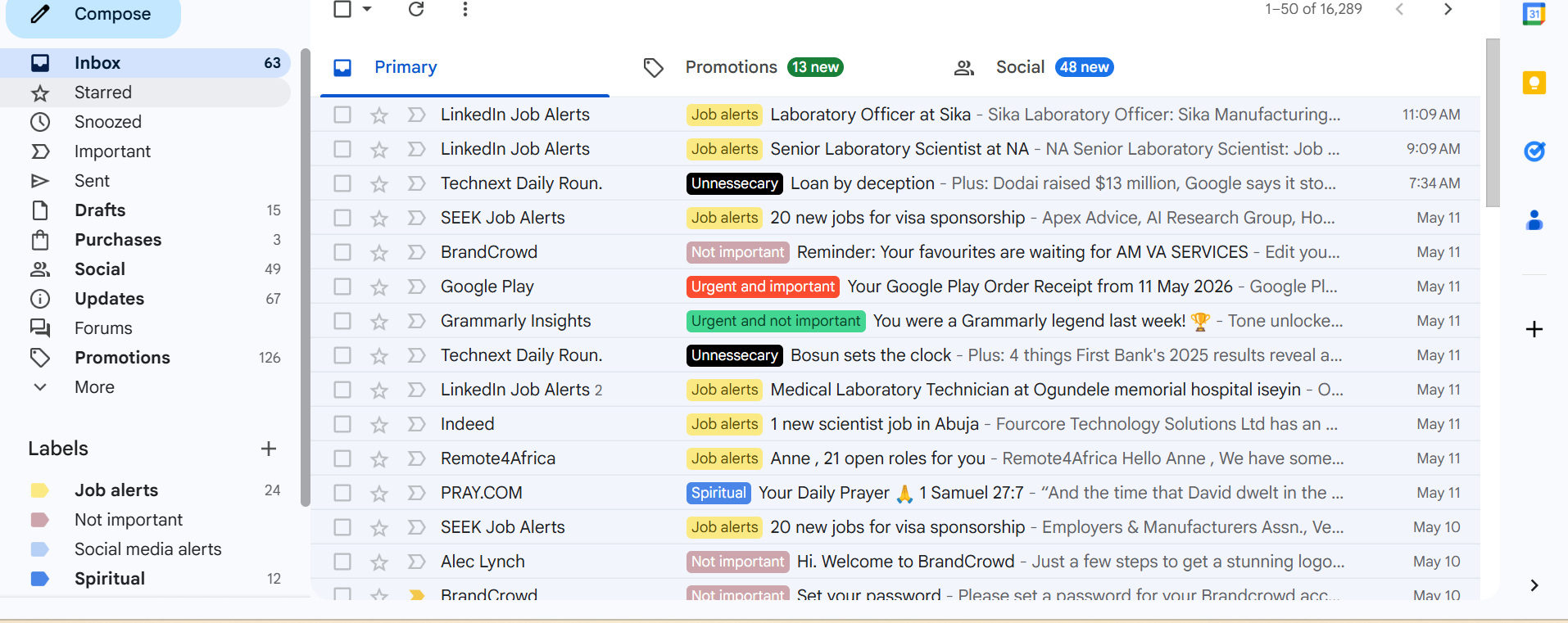
Task: Mark Loan by deception email as important
Action: pos(416,183)
